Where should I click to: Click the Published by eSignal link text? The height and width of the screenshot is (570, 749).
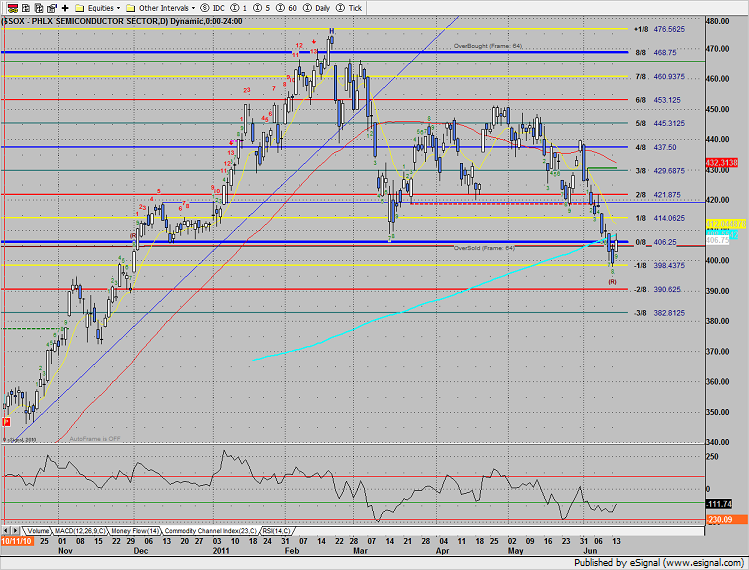(659, 563)
